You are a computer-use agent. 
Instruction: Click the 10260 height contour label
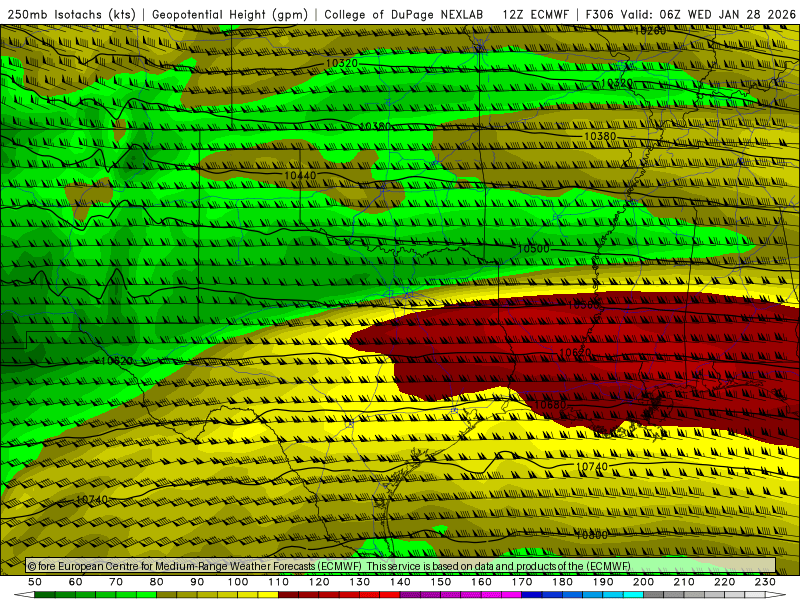click(x=650, y=31)
